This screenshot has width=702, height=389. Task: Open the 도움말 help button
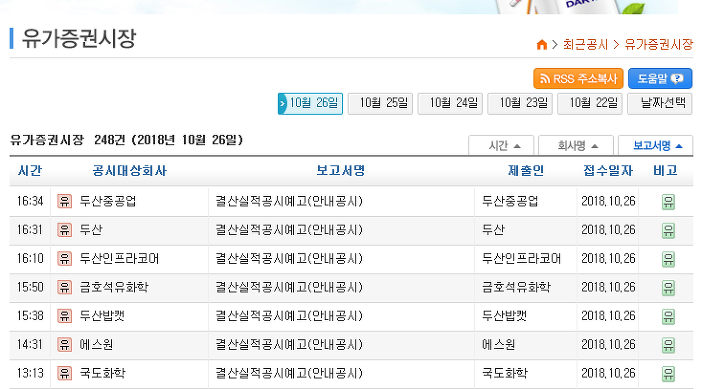tap(660, 79)
